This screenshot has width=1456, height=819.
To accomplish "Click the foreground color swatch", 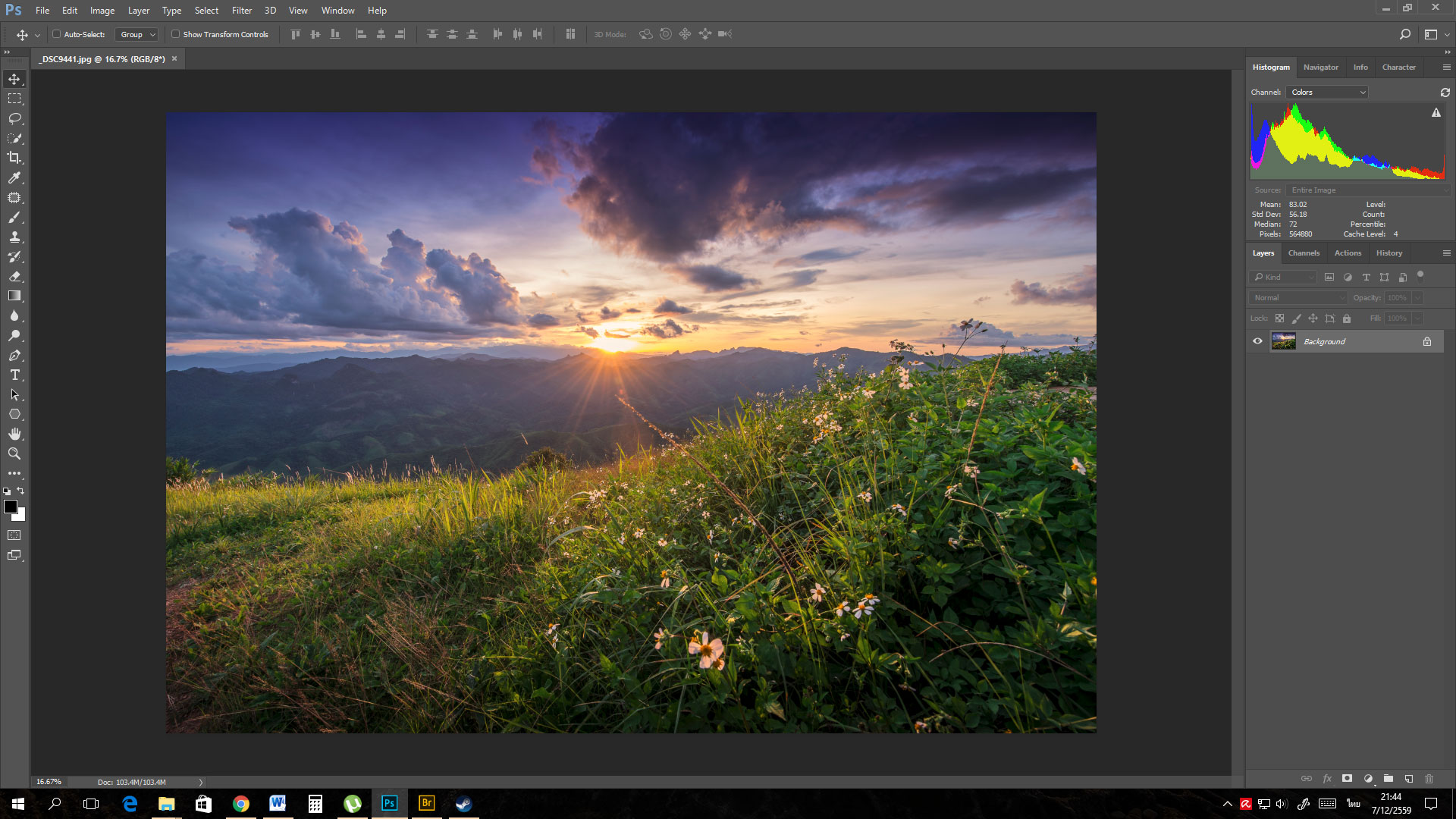I will click(x=11, y=507).
